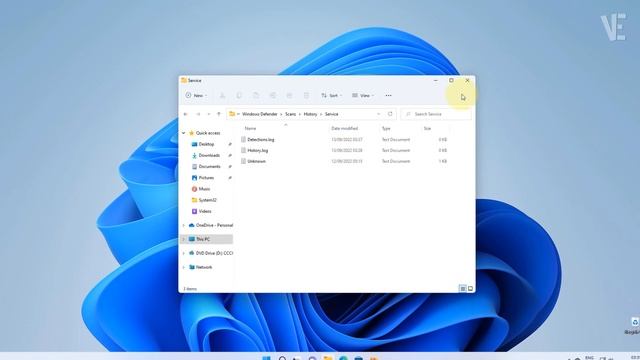The image size is (640, 360).
Task: Click the Paste clipboard icon
Action: pos(256,96)
